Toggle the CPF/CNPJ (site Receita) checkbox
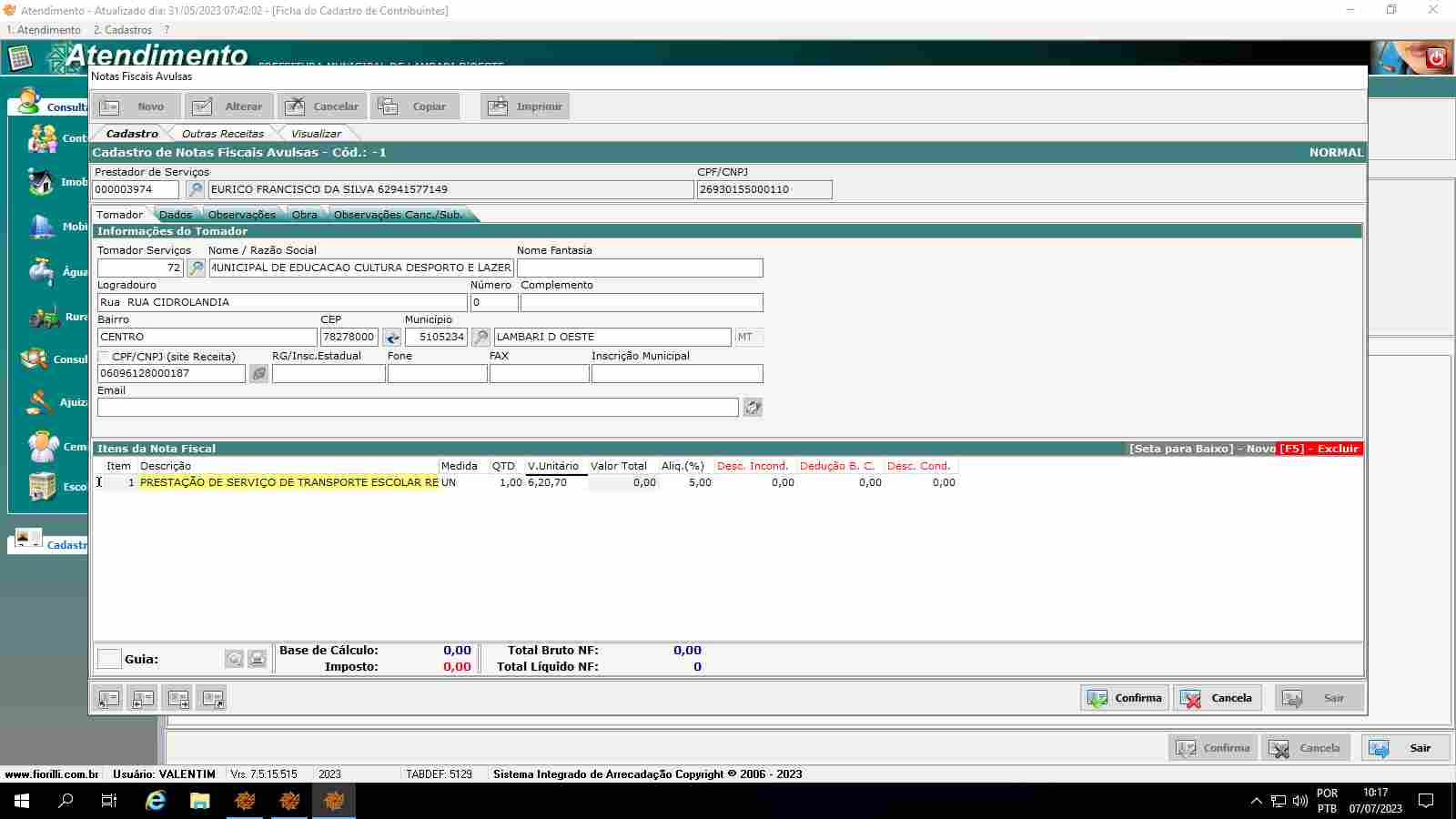Screen dimensions: 1456x819 click(104, 357)
